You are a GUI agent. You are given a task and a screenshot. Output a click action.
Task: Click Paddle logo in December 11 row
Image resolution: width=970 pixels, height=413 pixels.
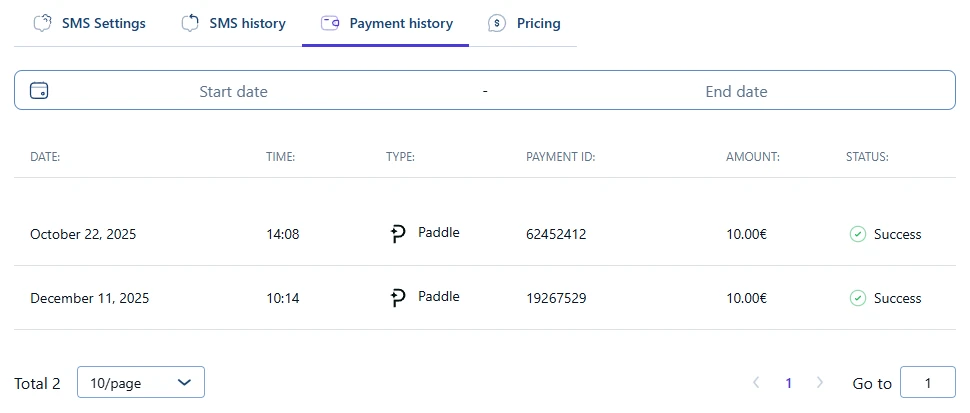[x=398, y=298]
